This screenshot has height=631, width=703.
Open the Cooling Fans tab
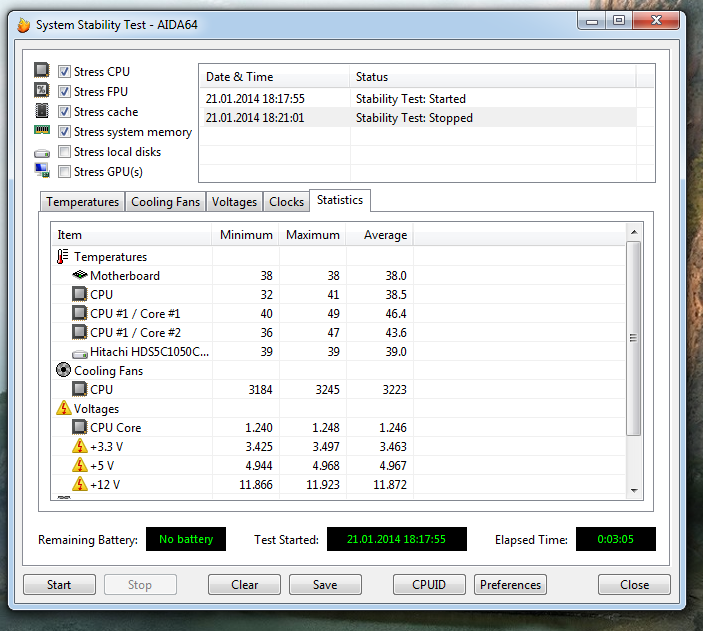tap(165, 202)
